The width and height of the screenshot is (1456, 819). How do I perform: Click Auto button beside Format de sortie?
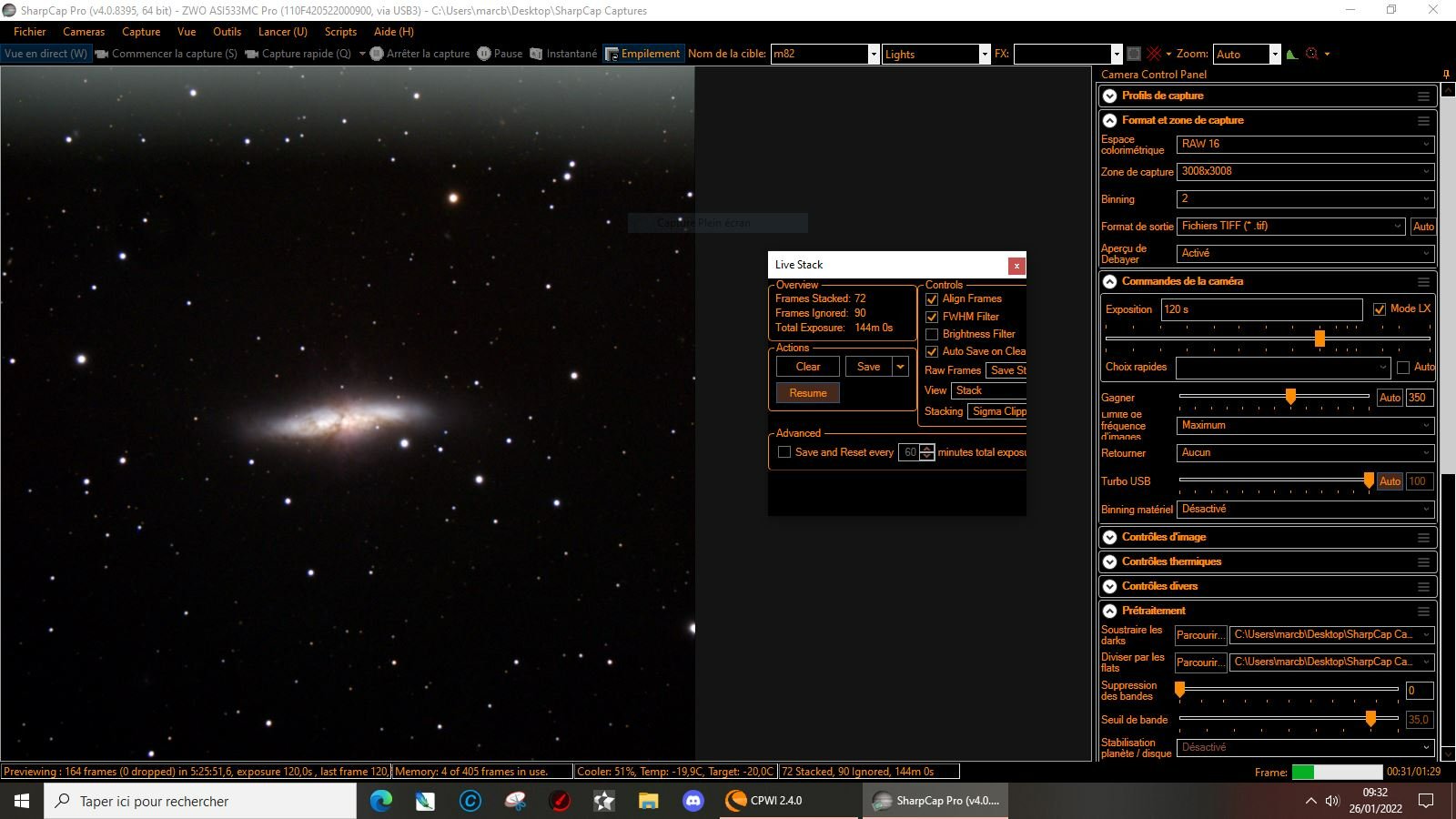coord(1423,227)
